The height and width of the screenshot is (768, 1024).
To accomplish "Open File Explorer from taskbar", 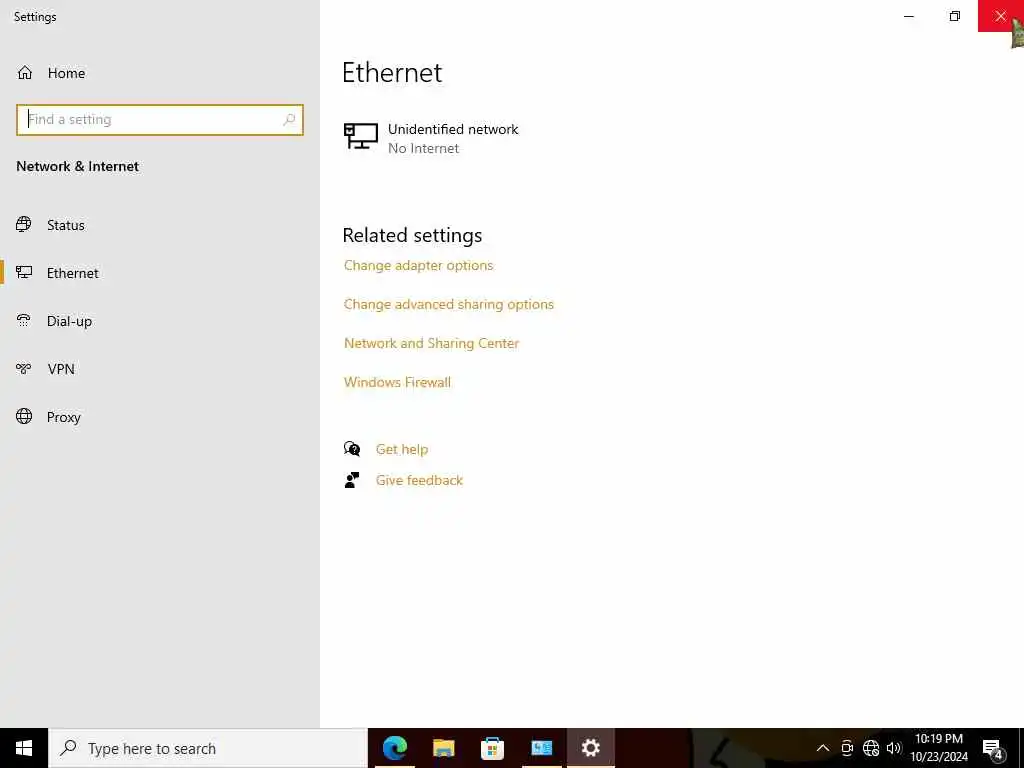I will [x=443, y=748].
